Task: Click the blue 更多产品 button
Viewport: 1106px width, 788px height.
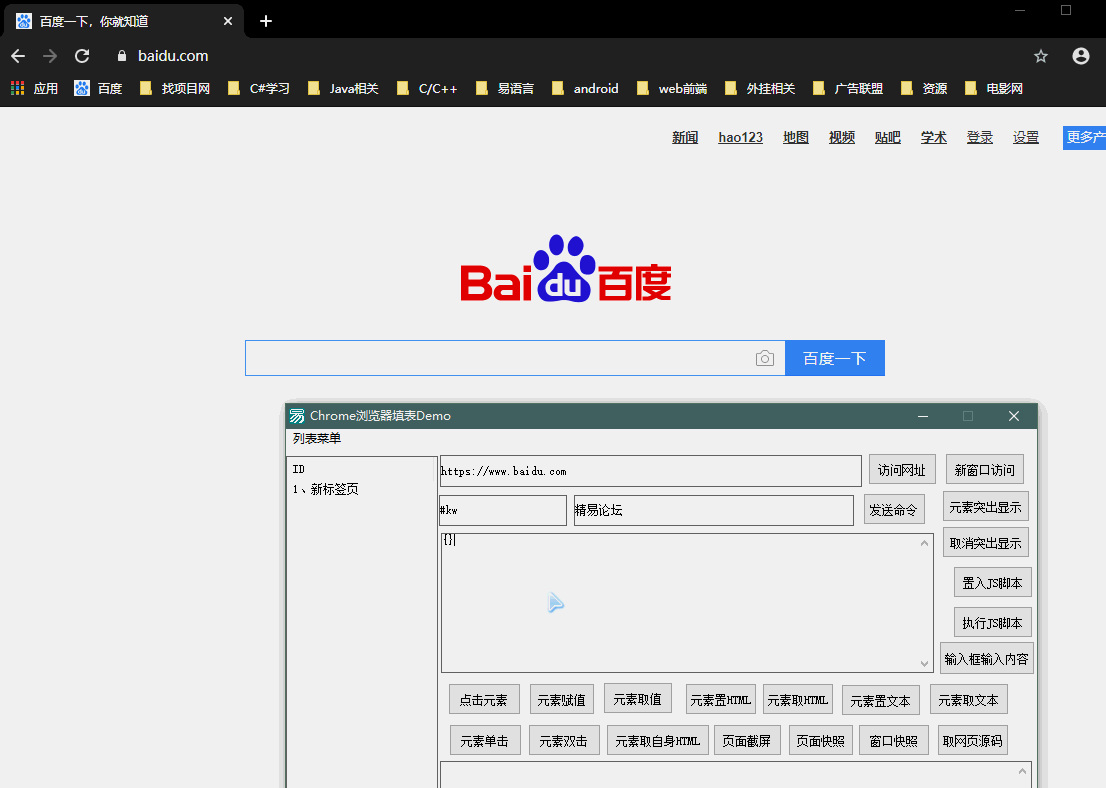Action: point(1084,138)
